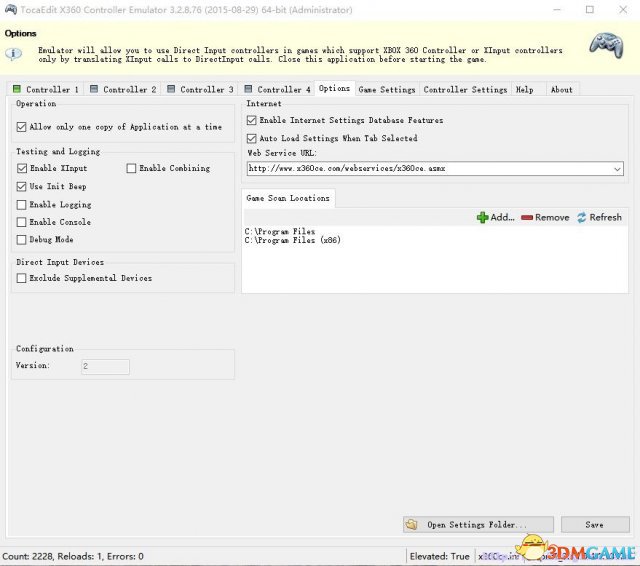The image size is (640, 566).
Task: Check Exclude Supplemental Devices
Action: (x=22, y=278)
